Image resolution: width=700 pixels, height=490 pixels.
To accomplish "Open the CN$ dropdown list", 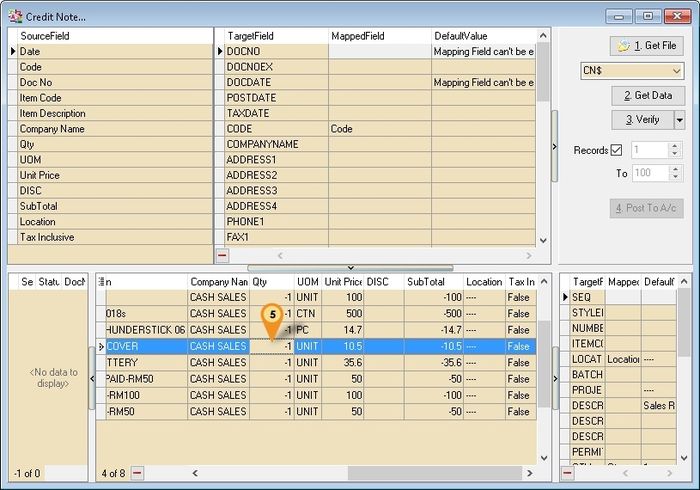I will click(x=677, y=71).
